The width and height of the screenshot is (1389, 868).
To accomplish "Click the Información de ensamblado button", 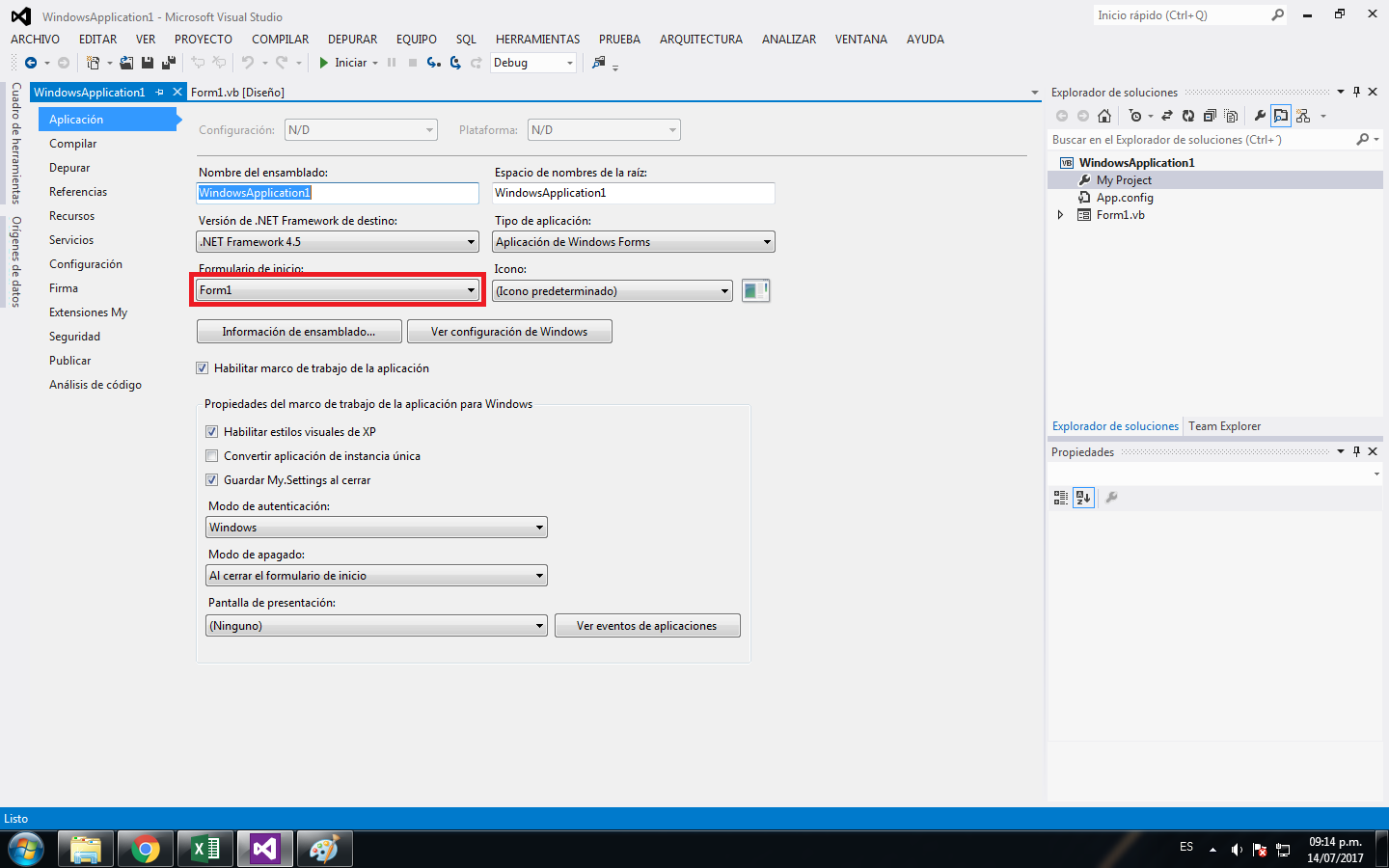I will [299, 331].
